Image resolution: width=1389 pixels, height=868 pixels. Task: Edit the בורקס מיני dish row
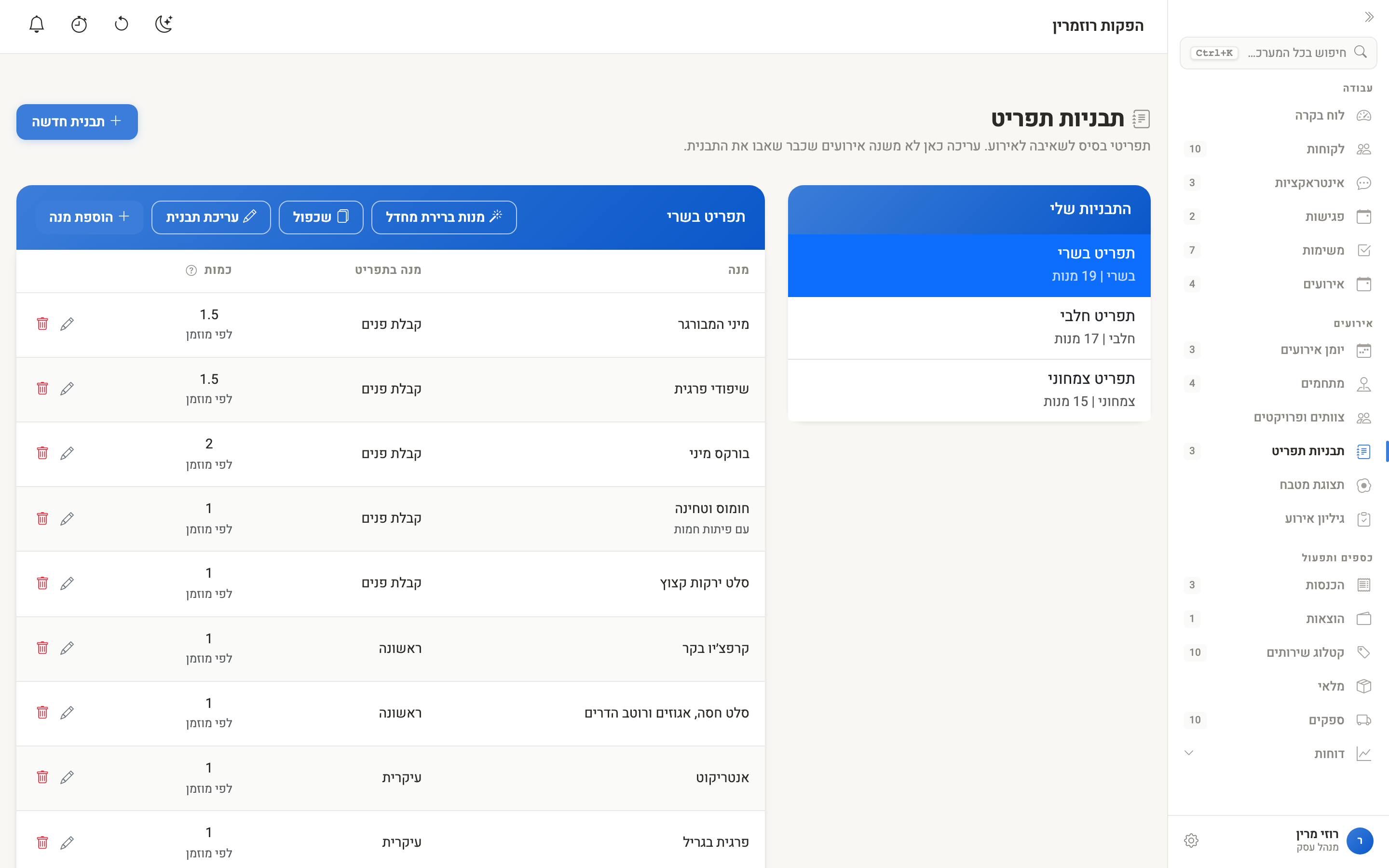click(67, 453)
